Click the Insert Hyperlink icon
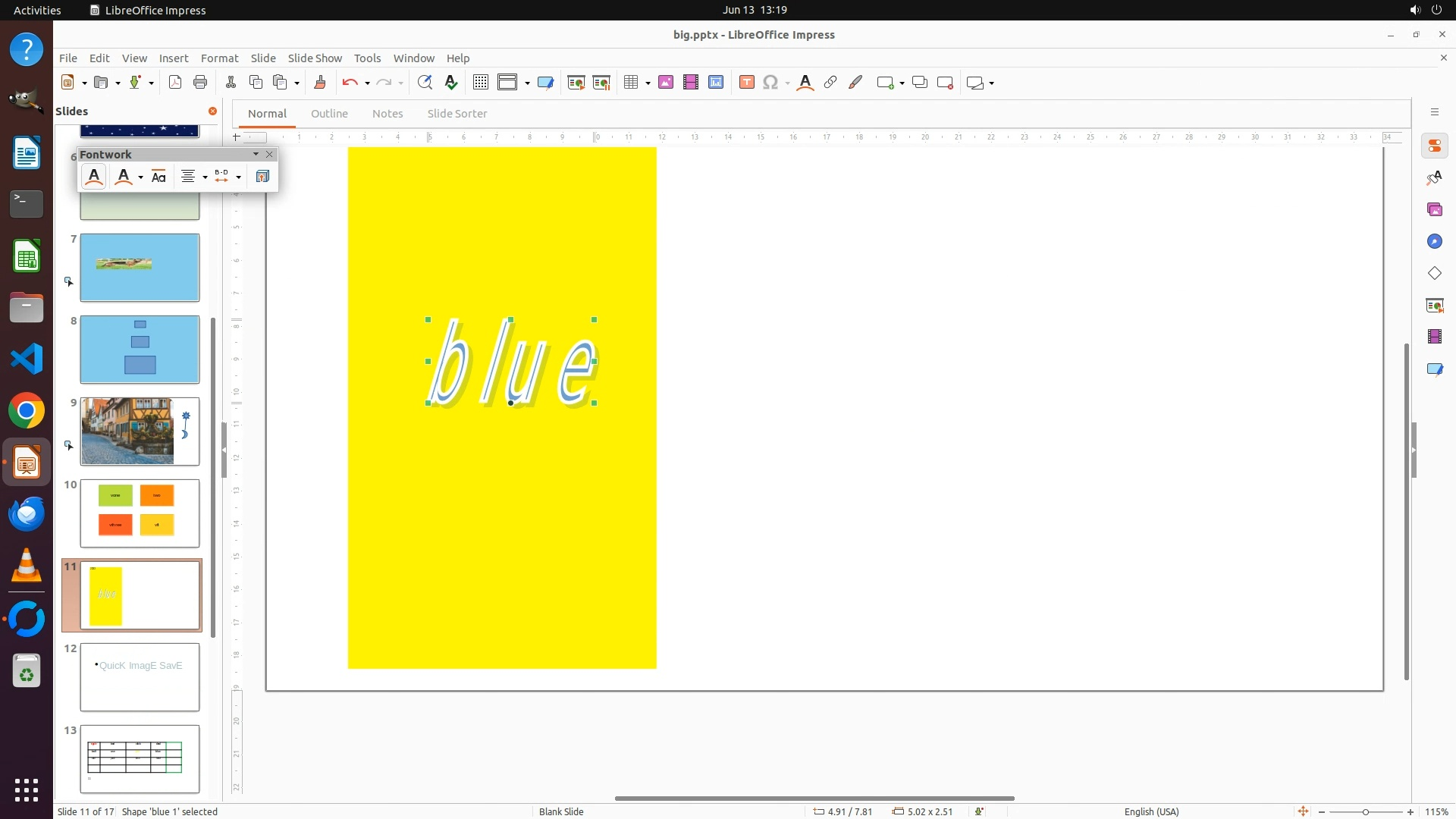 coord(830,83)
